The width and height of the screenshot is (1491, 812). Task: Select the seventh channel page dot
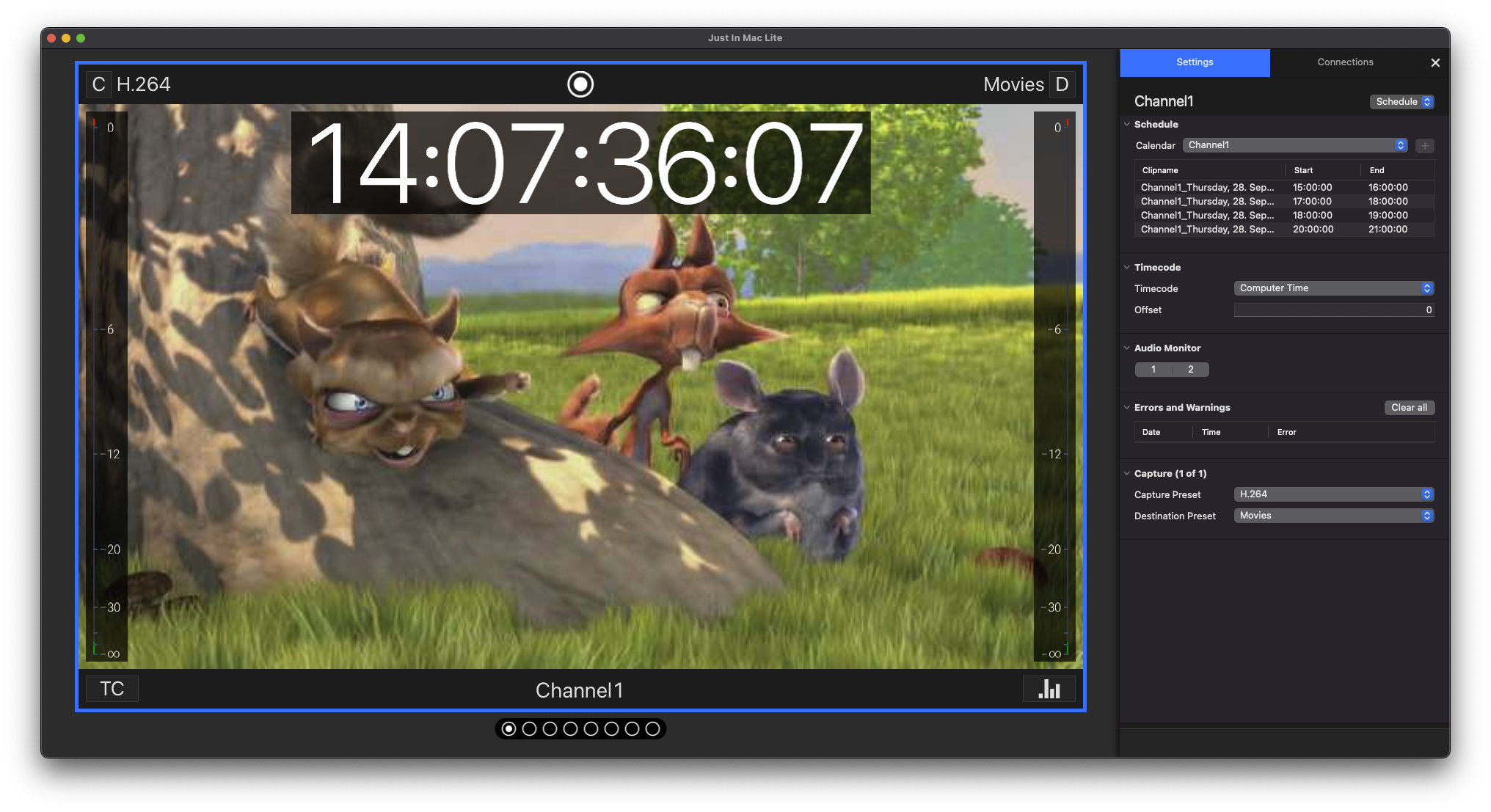tap(632, 729)
